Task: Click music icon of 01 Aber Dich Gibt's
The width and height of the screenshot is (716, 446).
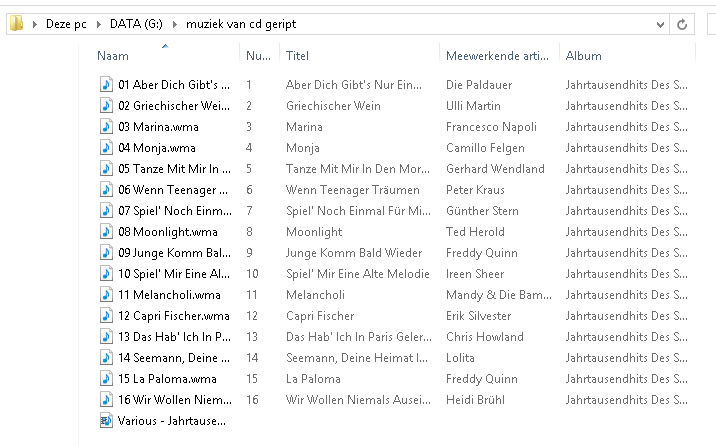Action: pos(106,84)
